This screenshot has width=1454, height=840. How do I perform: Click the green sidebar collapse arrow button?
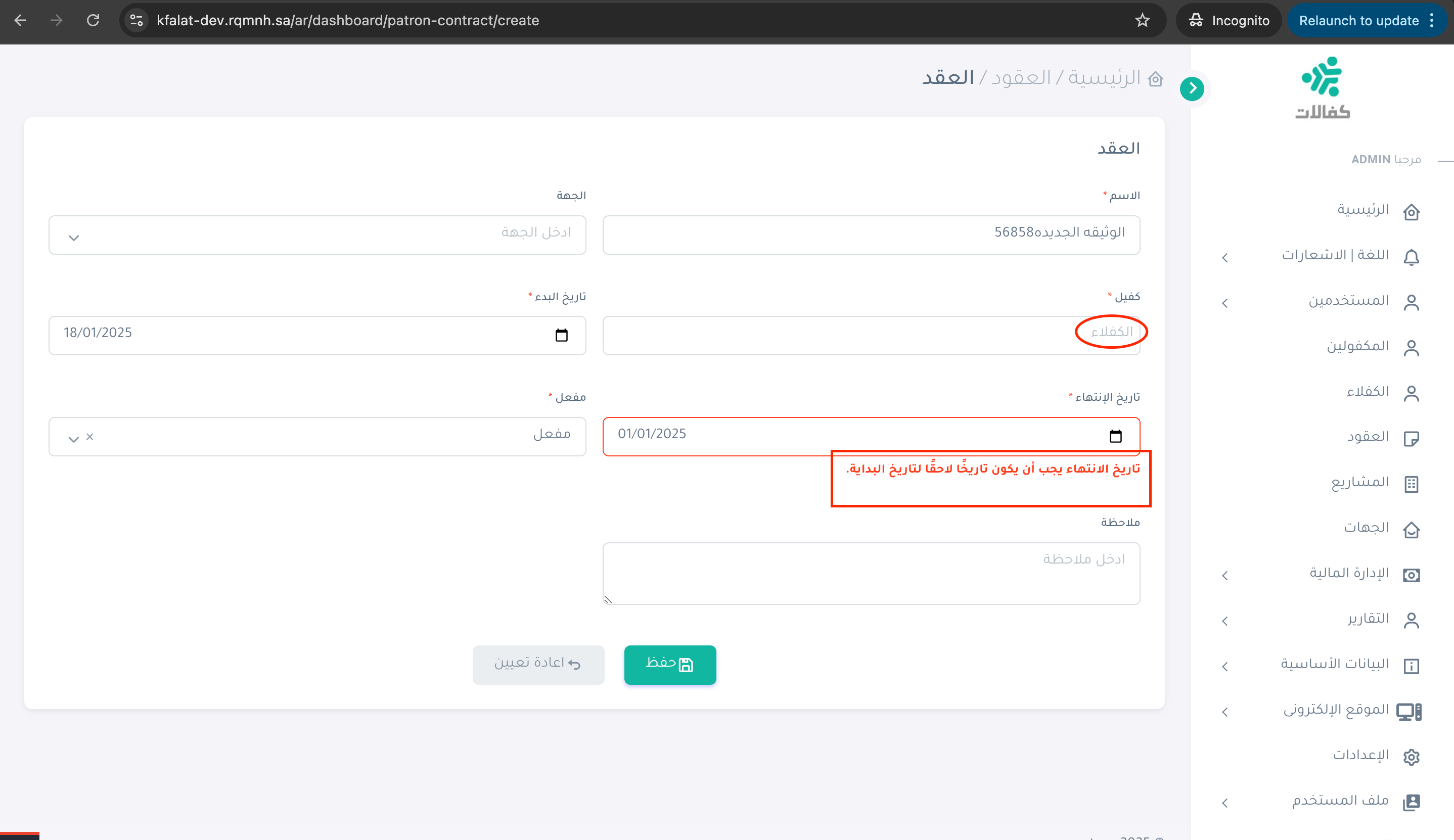[x=1192, y=89]
